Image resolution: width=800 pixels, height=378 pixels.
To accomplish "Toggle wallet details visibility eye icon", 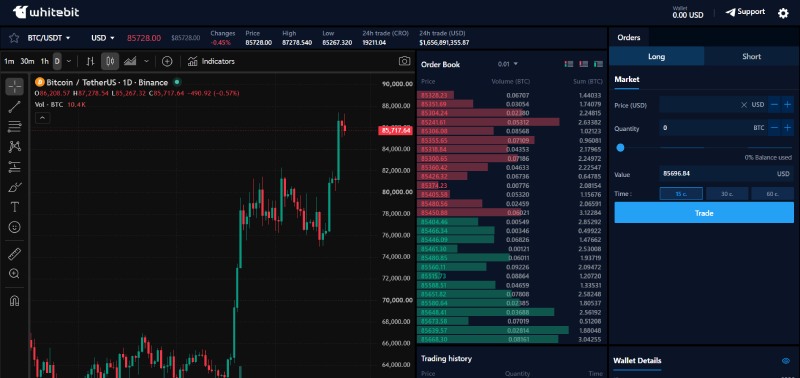I will [786, 361].
